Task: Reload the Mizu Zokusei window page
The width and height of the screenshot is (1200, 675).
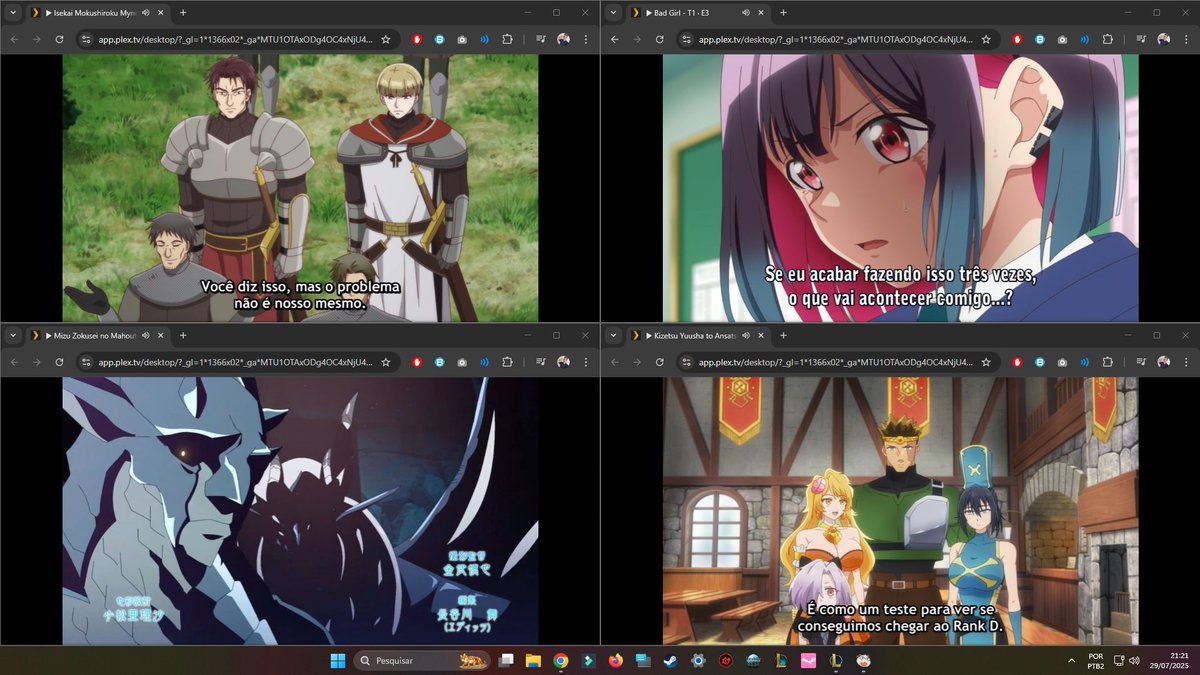Action: pyautogui.click(x=59, y=362)
